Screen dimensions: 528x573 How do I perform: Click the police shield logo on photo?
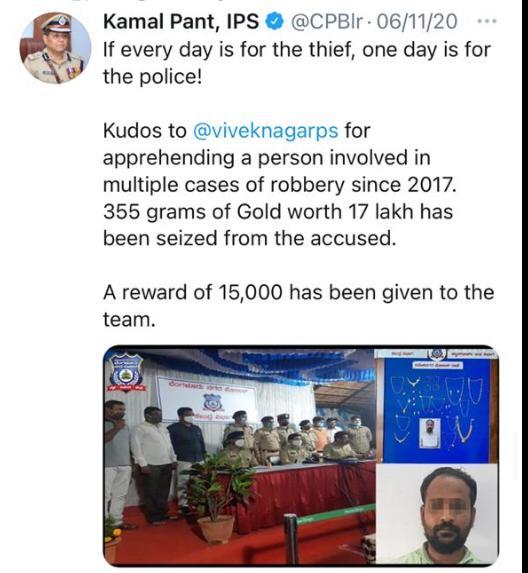(126, 373)
